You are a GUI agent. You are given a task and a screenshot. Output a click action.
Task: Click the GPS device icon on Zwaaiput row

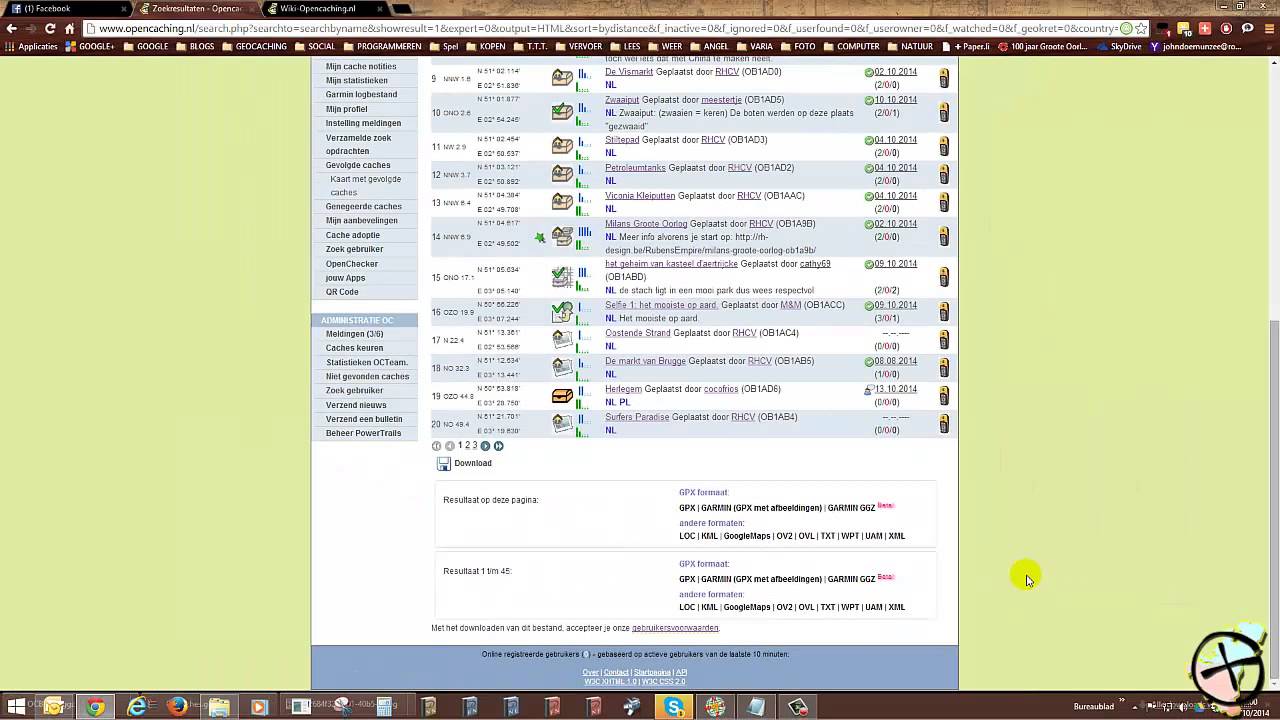tap(943, 112)
